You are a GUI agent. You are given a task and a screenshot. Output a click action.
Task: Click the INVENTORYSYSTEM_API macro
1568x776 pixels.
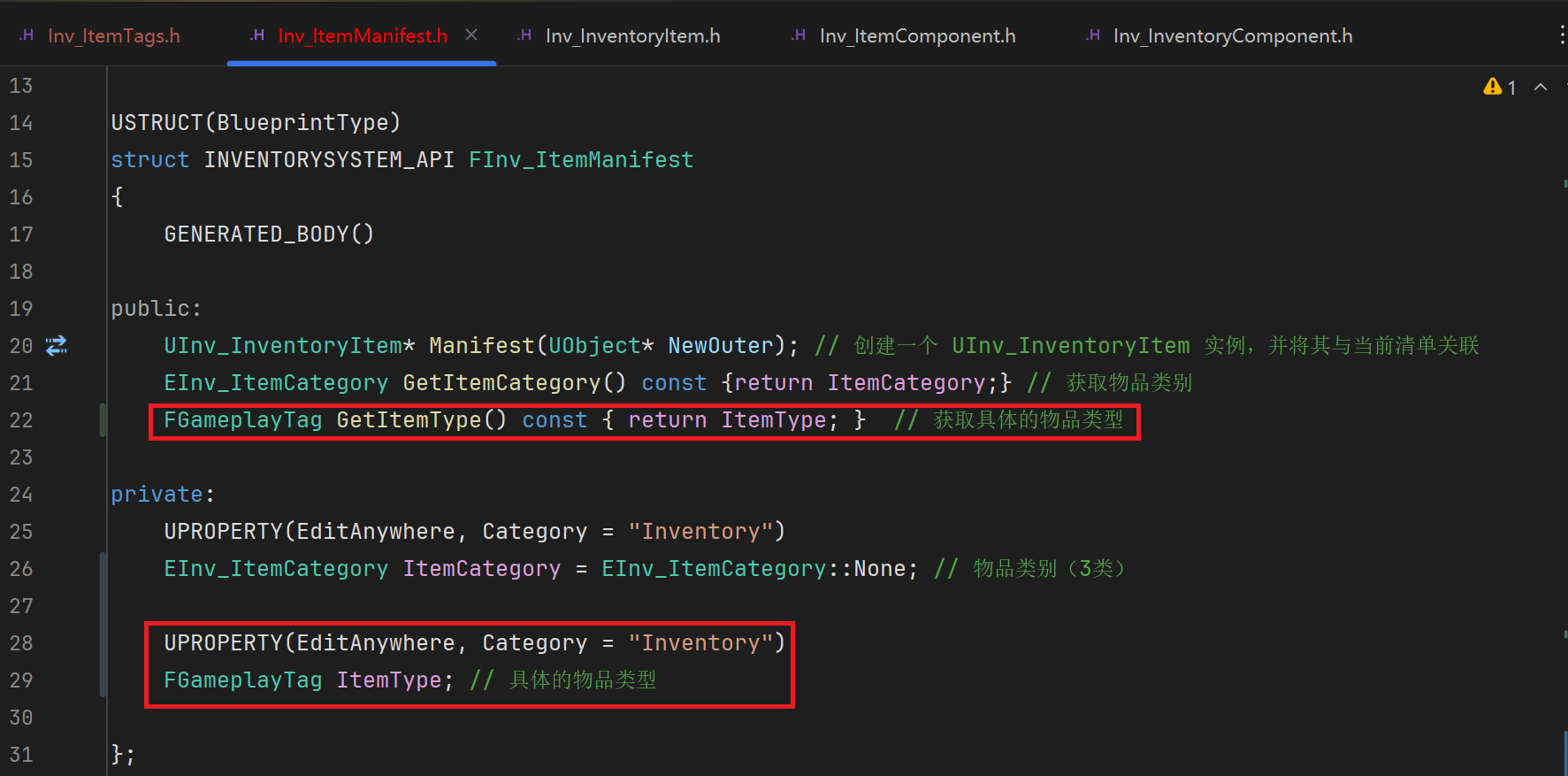[329, 160]
